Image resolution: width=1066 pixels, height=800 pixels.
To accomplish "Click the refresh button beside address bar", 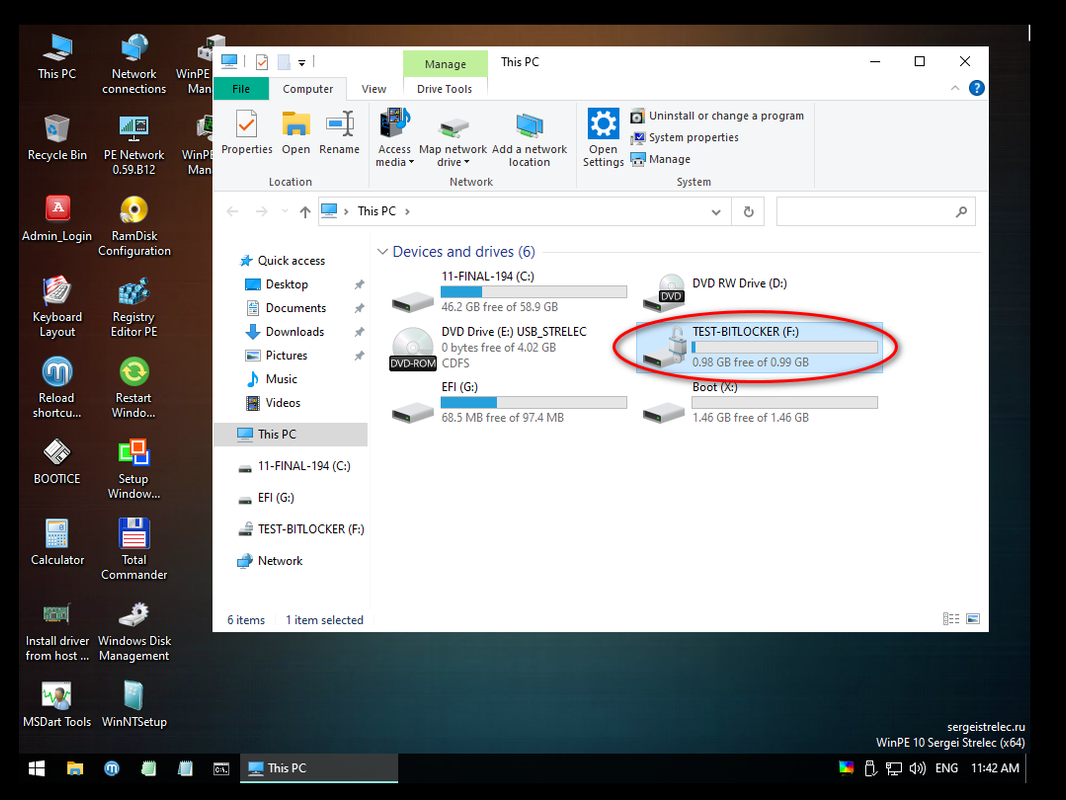I will (748, 211).
